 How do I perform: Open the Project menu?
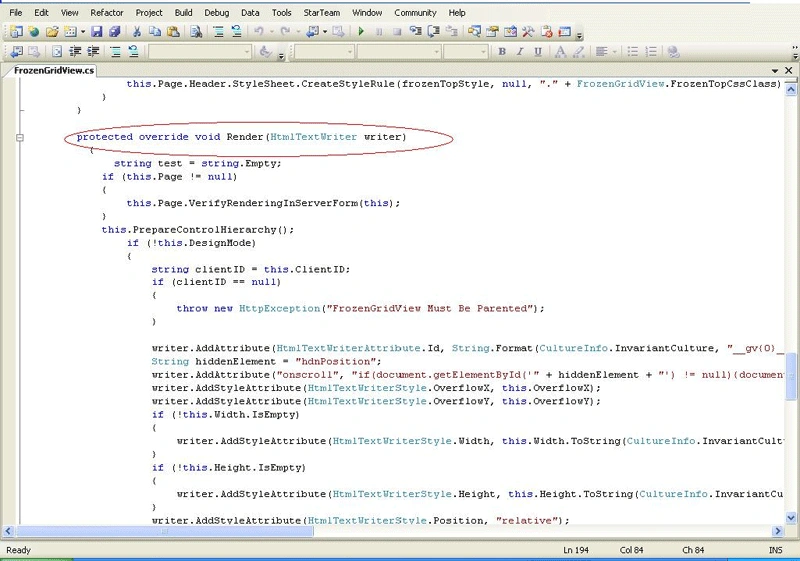pos(148,13)
